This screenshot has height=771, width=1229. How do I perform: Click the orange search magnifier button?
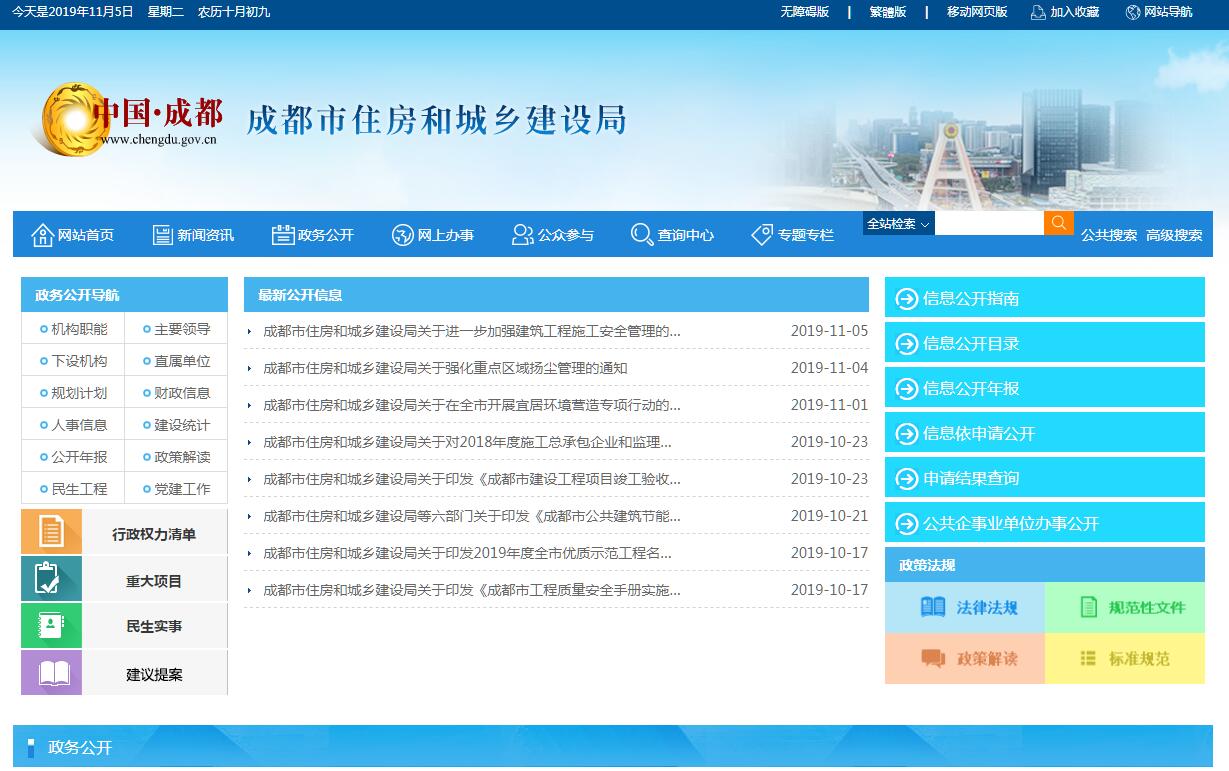pos(1058,223)
